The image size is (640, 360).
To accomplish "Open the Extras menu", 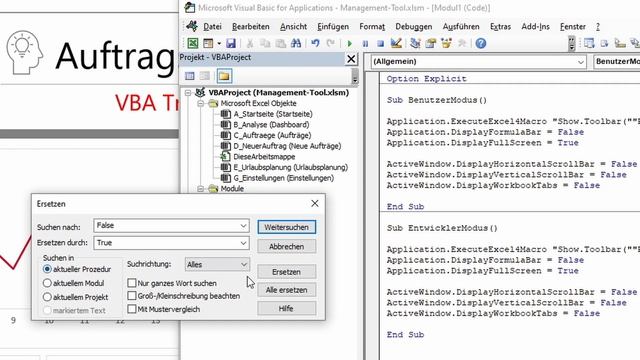I will [x=500, y=27].
